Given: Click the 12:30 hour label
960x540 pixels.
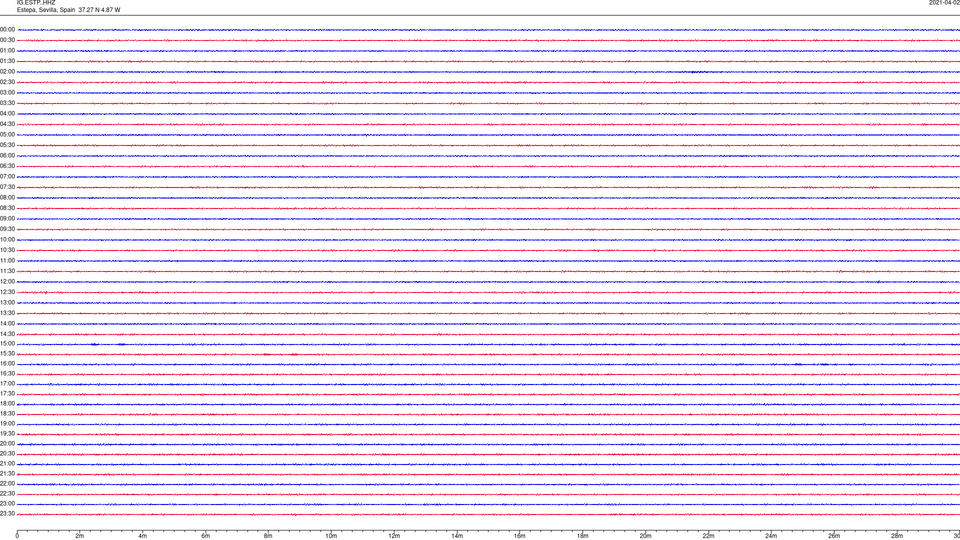Looking at the screenshot, I should click(7, 292).
